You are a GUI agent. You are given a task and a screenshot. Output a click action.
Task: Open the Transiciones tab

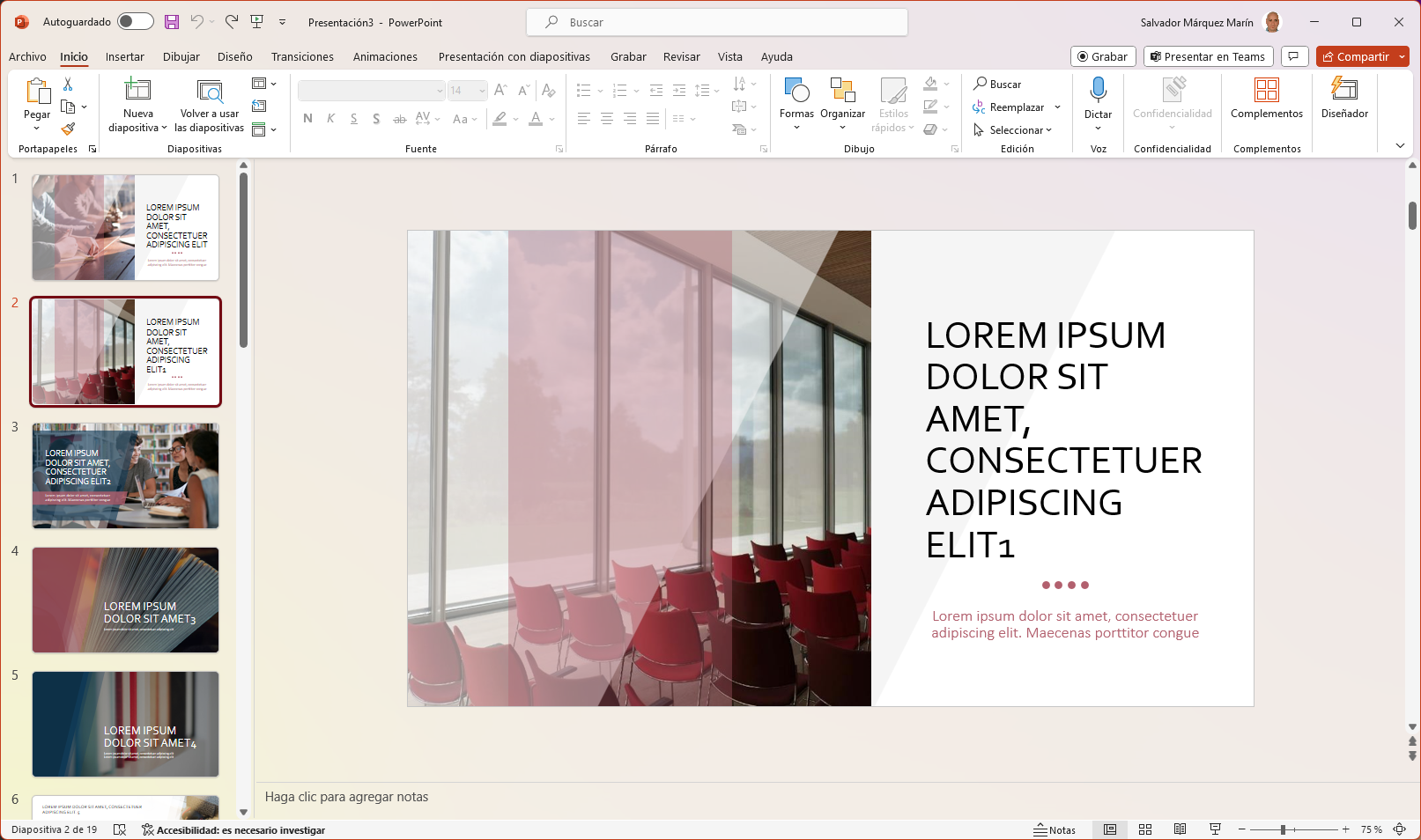point(302,56)
